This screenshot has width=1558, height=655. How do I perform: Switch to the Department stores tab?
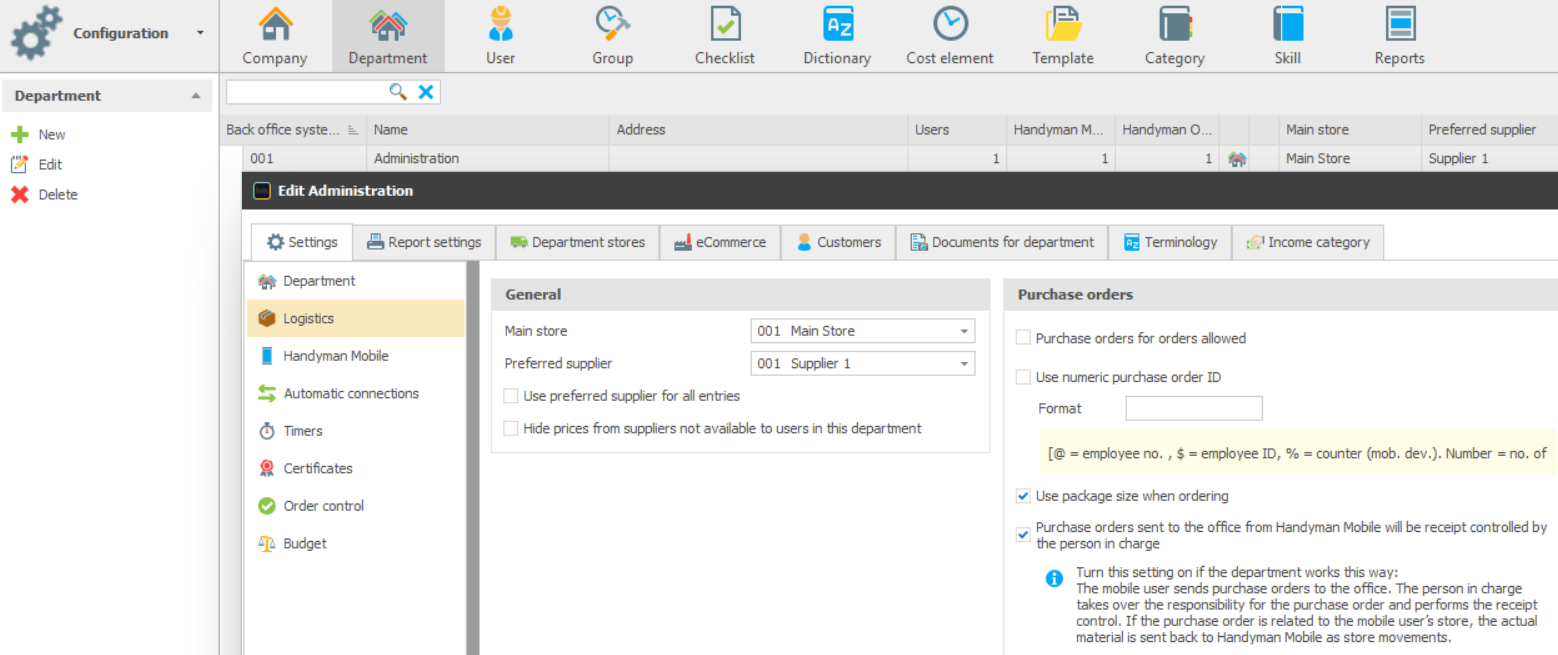click(x=578, y=242)
